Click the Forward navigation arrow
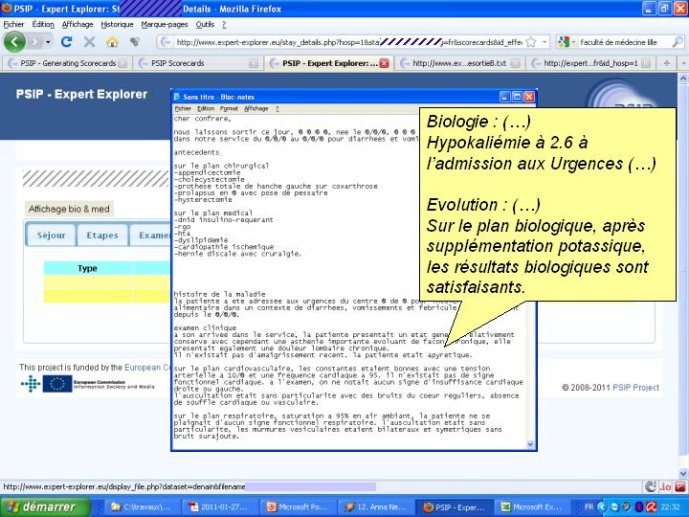The image size is (689, 517). (x=35, y=42)
